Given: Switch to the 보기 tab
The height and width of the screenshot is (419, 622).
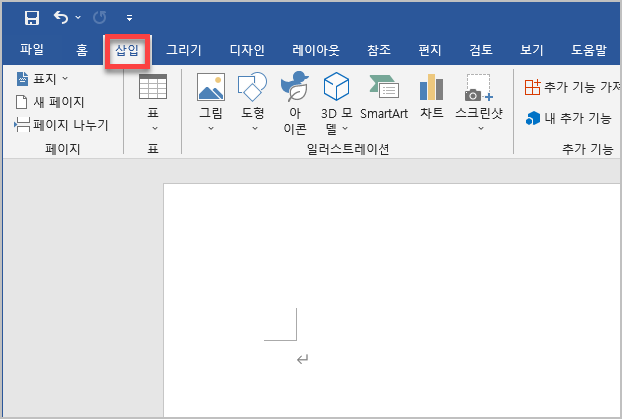Looking at the screenshot, I should pos(532,50).
